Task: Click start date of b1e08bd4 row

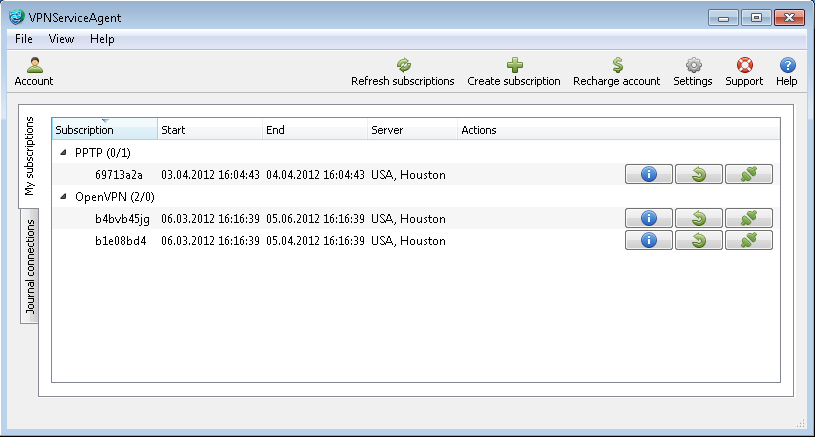Action: [x=210, y=241]
